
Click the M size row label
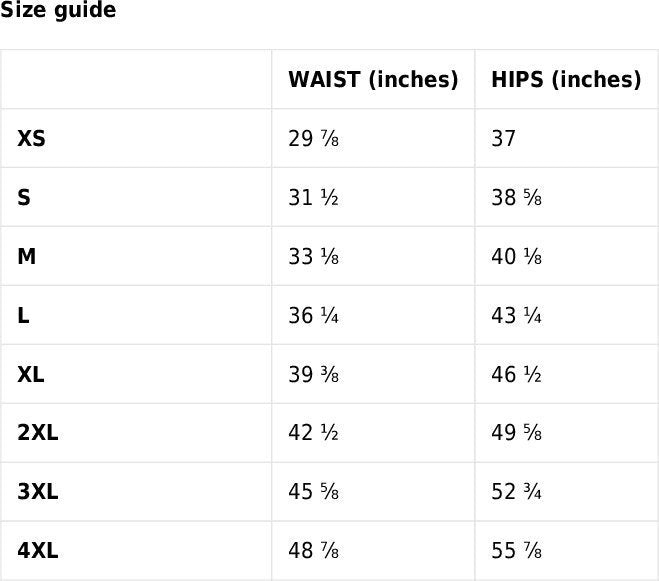point(26,256)
